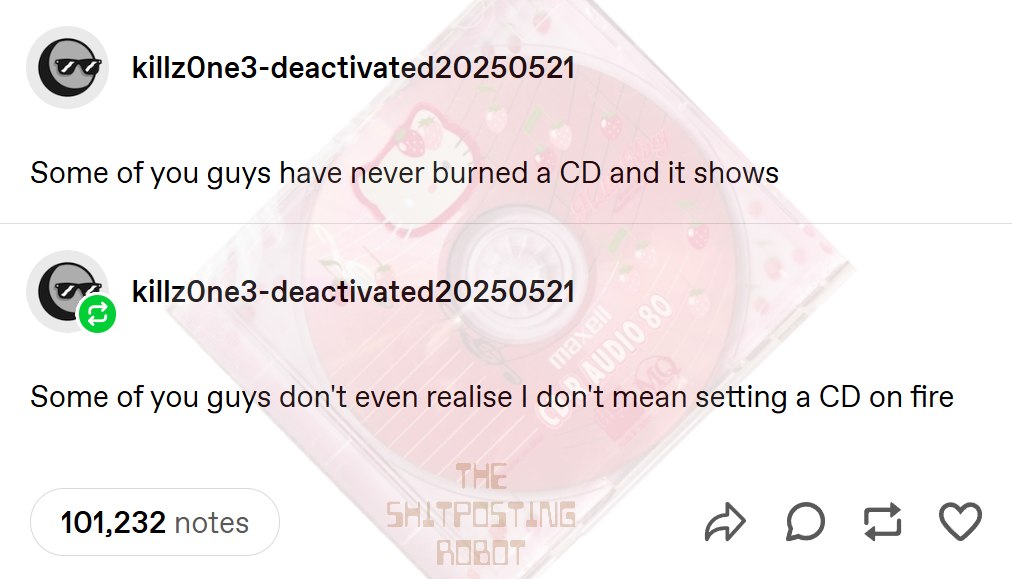Open replies with the speech bubble icon
This screenshot has height=579, width=1012.
pos(805,522)
